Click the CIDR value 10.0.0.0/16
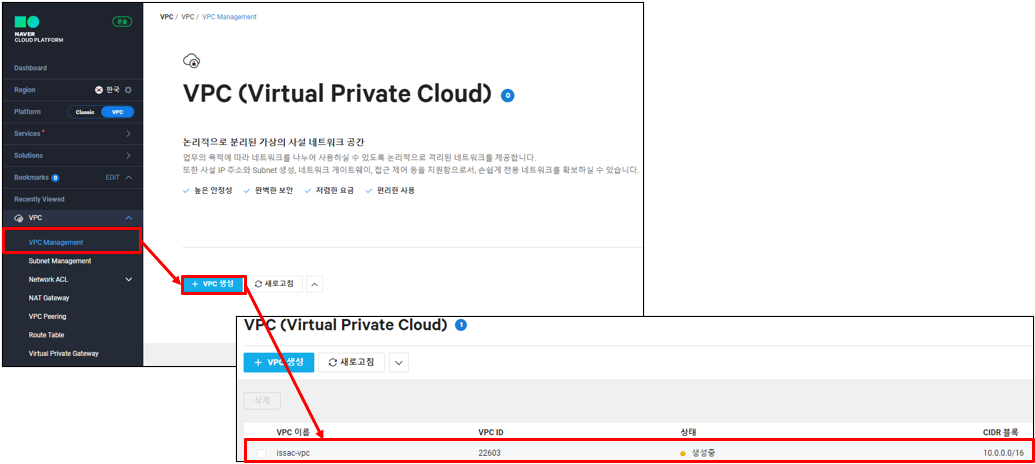Screen dimensions: 1035x464 tap(1003, 453)
